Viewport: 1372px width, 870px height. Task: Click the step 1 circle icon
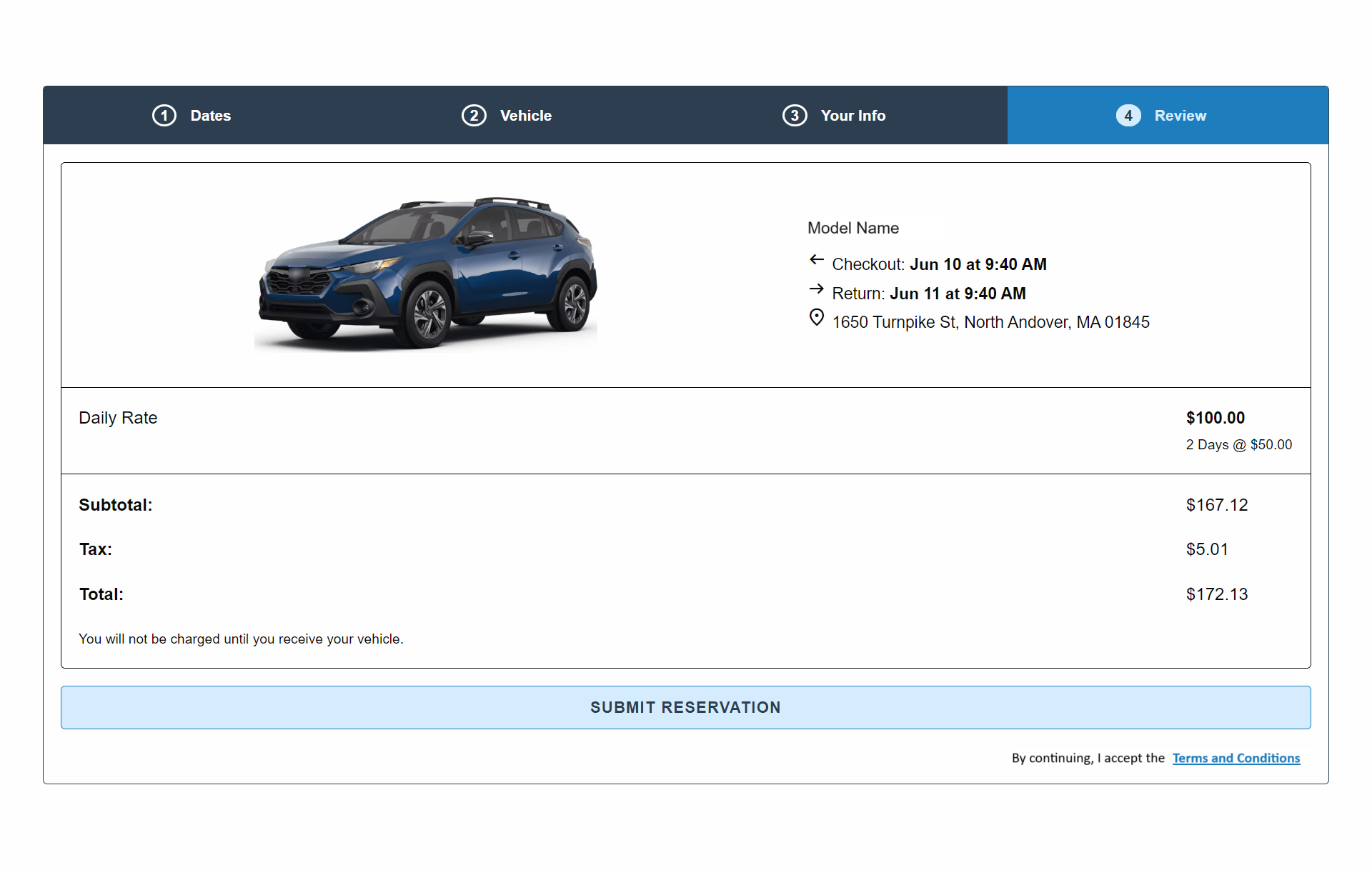click(x=164, y=116)
